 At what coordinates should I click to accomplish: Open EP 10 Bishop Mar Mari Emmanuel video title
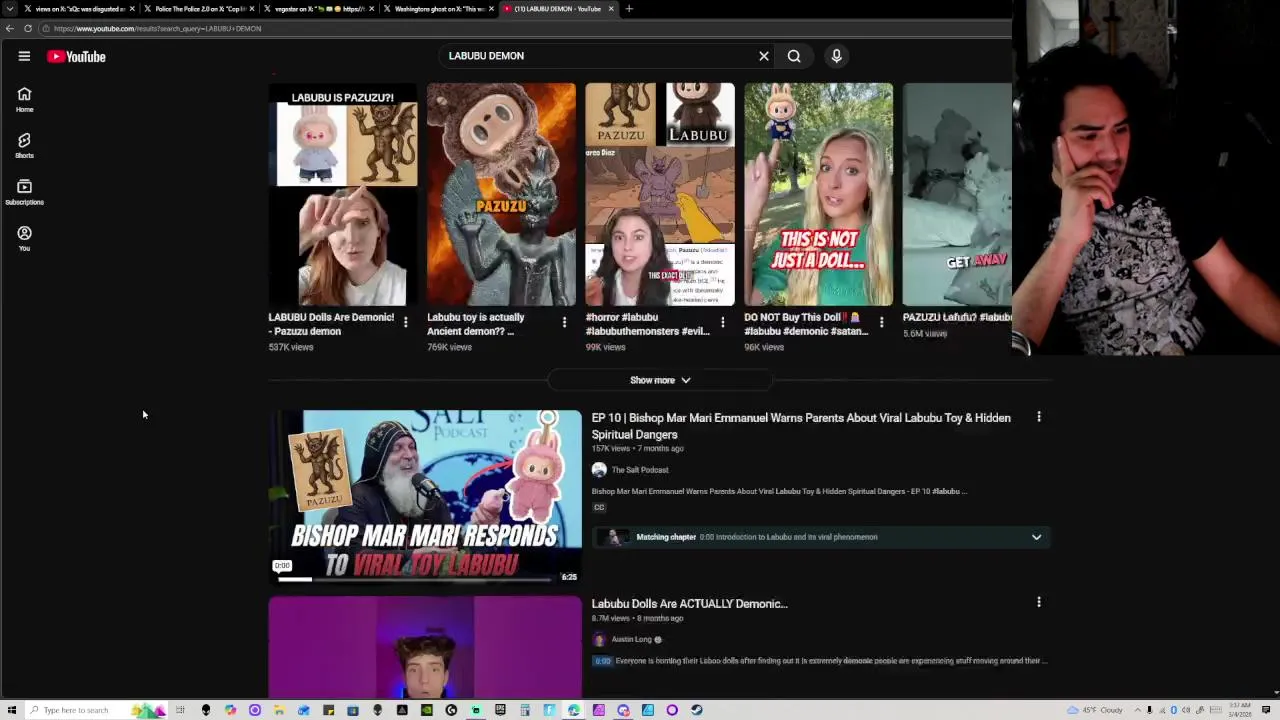click(801, 426)
